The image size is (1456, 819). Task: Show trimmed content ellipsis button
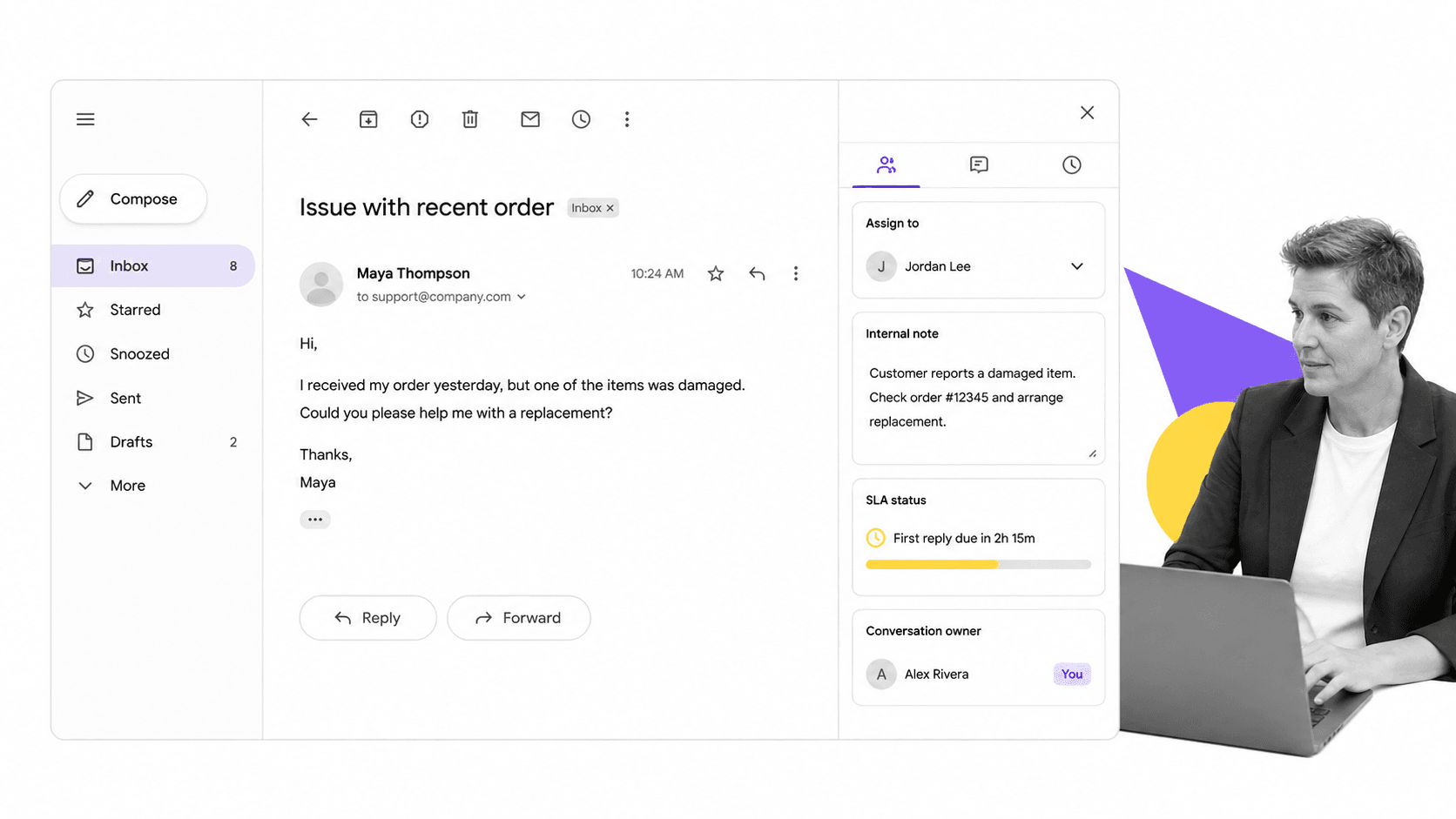pos(315,520)
